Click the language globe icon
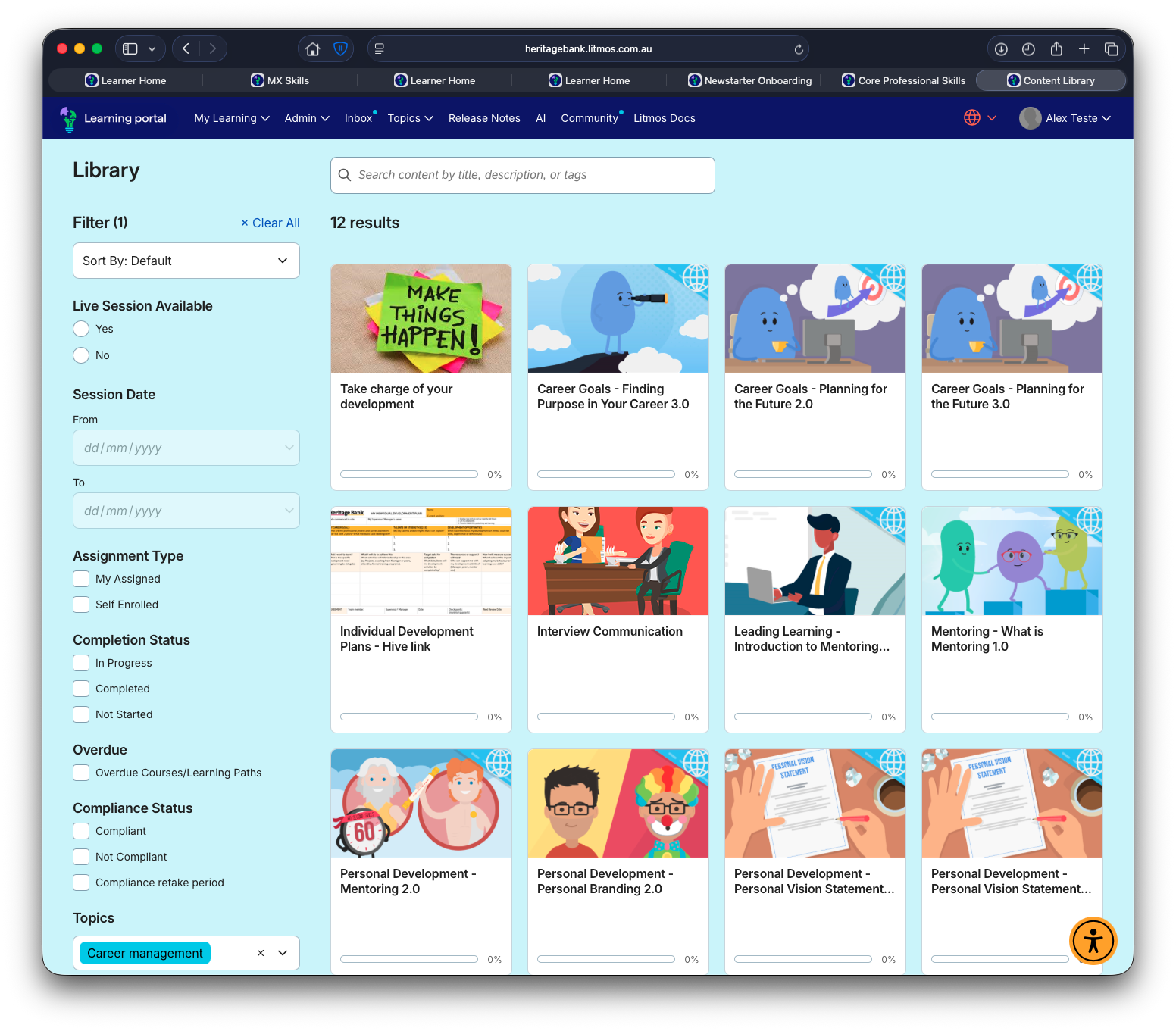Screen dimensions: 1176x1031 [973, 117]
